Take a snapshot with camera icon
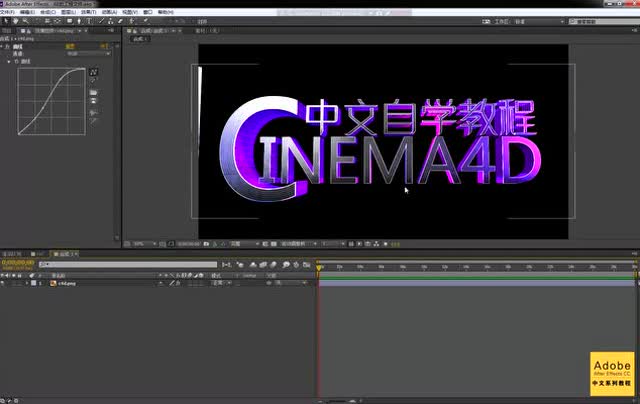The image size is (640, 404). tap(207, 244)
